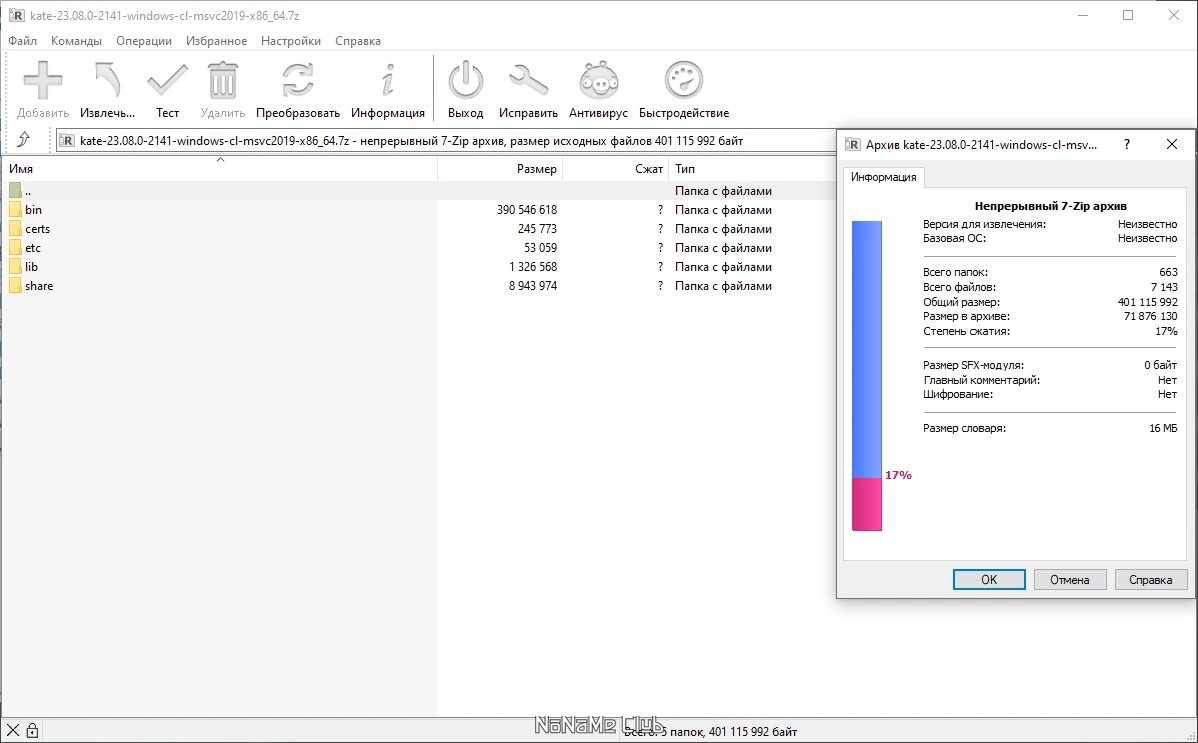Click the bin folder icon
This screenshot has width=1198, height=743.
(x=15, y=209)
